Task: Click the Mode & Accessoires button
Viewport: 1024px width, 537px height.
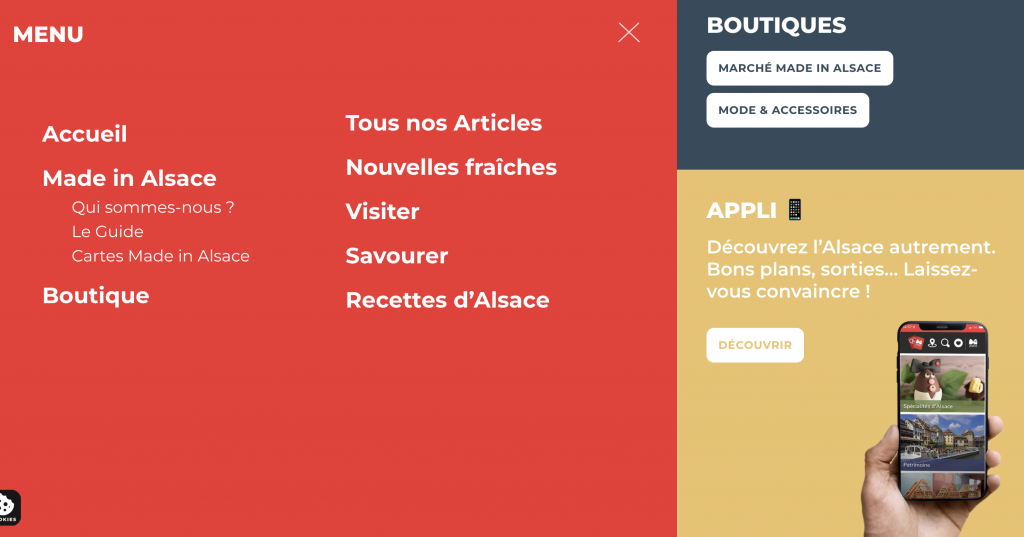Action: pos(788,110)
